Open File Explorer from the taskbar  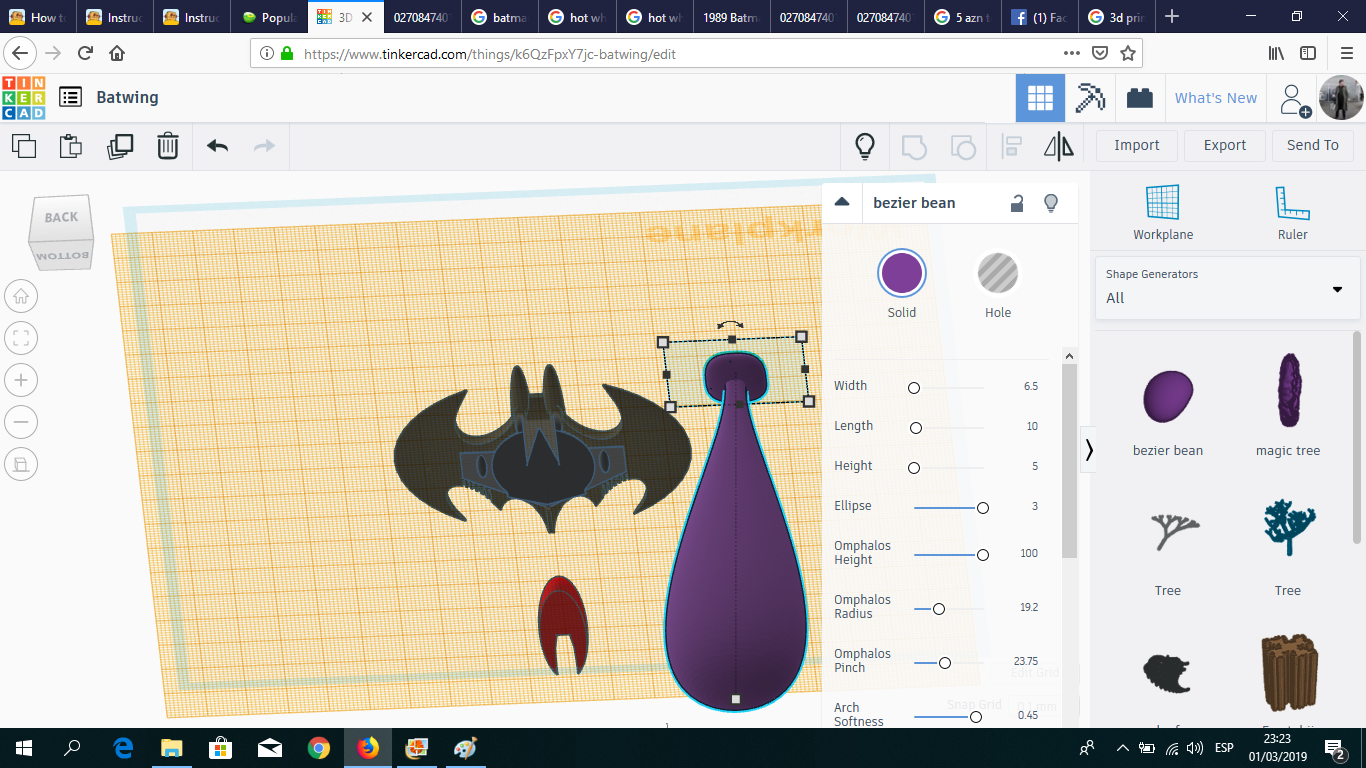click(171, 748)
